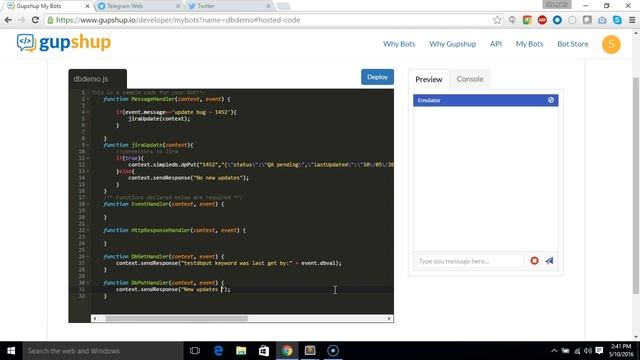Viewport: 640px width, 360px height.
Task: Collapse the MessageHandler function at line 2
Action: point(88,99)
